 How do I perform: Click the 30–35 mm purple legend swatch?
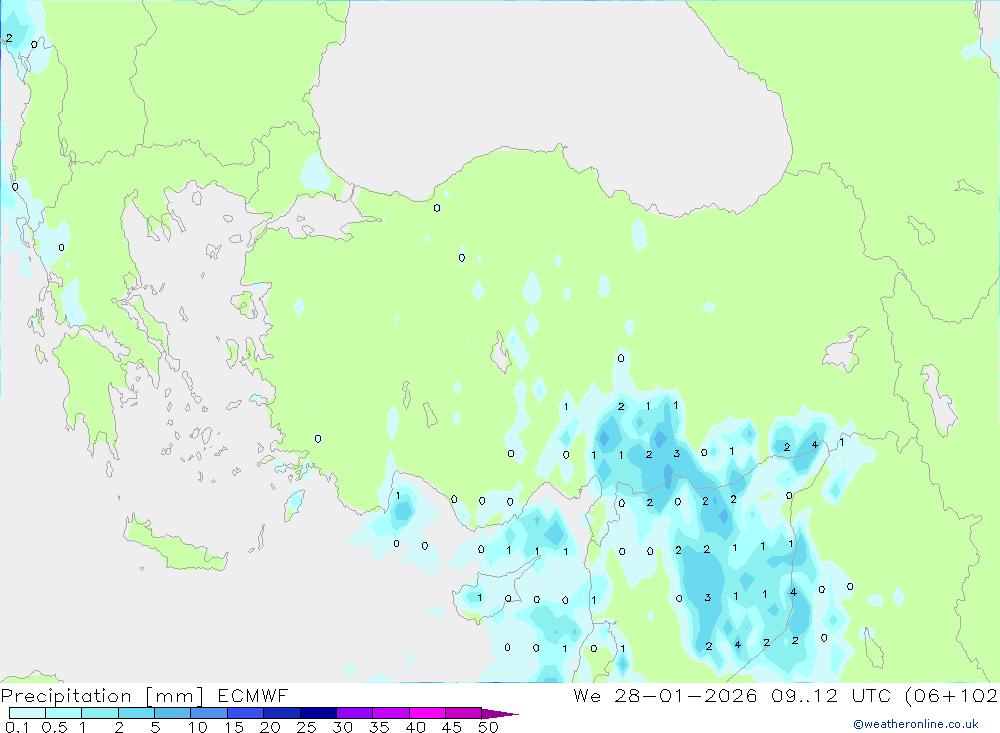click(x=355, y=713)
